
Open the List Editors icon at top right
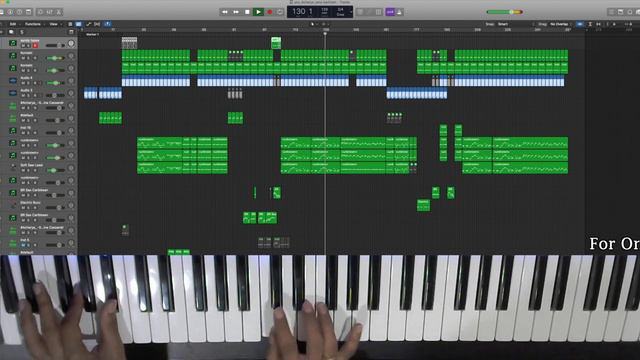coord(611,12)
